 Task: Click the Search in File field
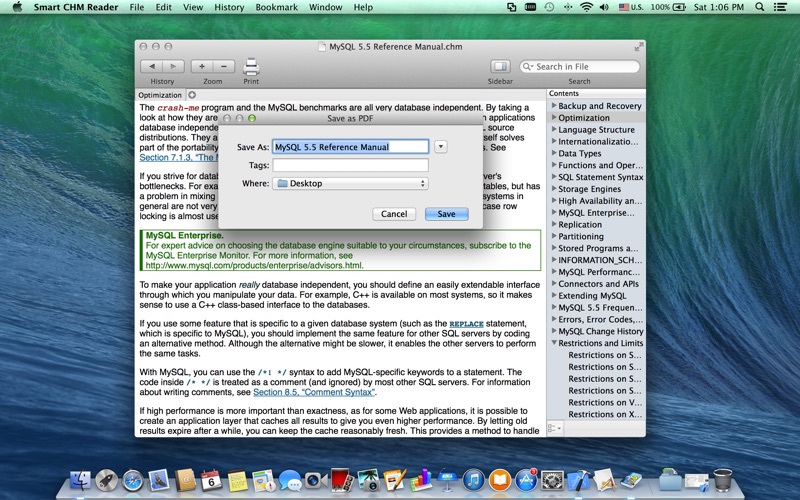580,66
